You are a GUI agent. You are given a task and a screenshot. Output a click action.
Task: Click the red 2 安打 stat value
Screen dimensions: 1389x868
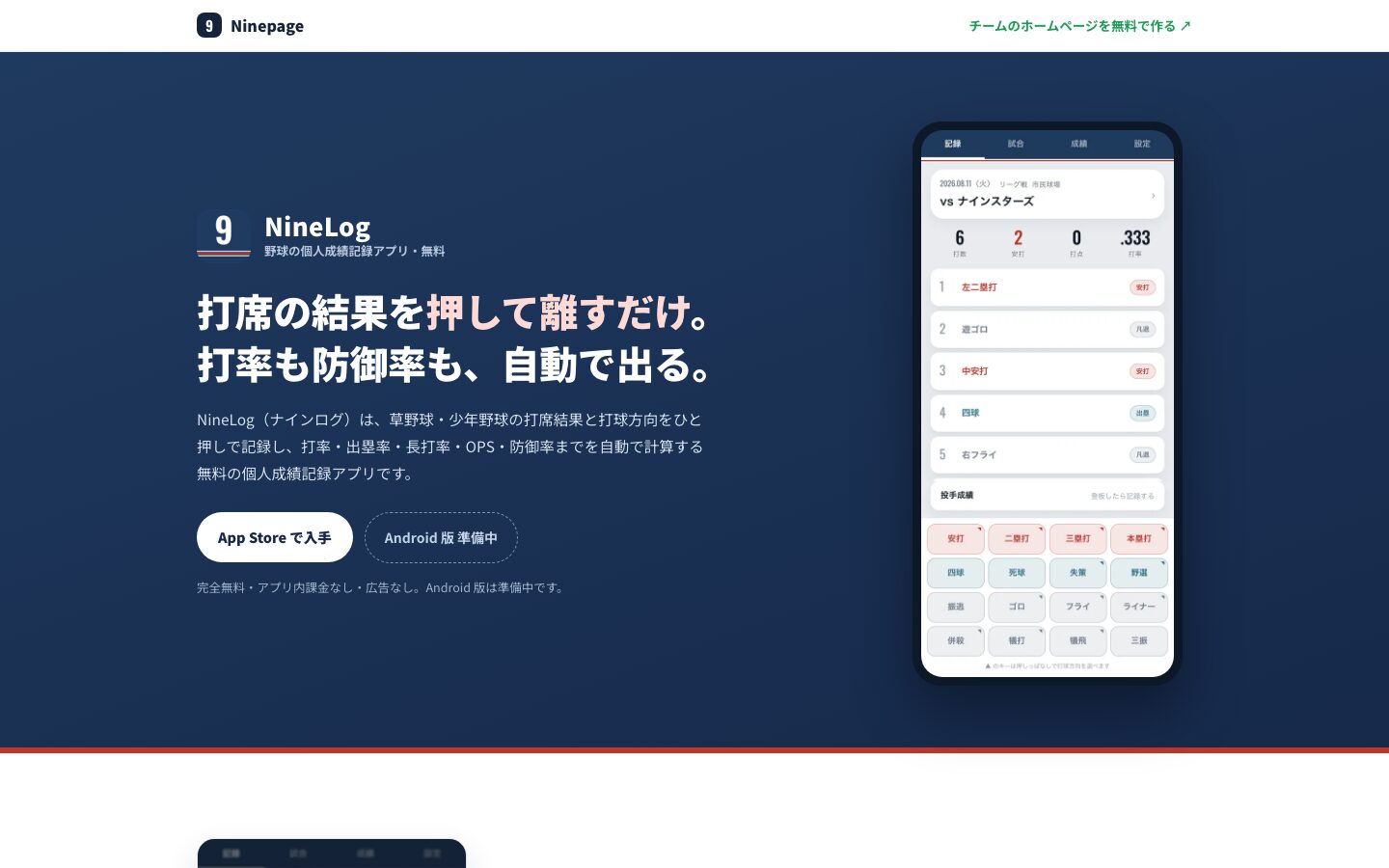click(1018, 238)
